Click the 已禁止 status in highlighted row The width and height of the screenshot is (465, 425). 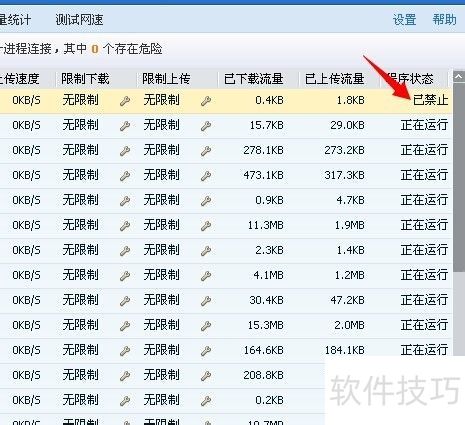point(431,100)
